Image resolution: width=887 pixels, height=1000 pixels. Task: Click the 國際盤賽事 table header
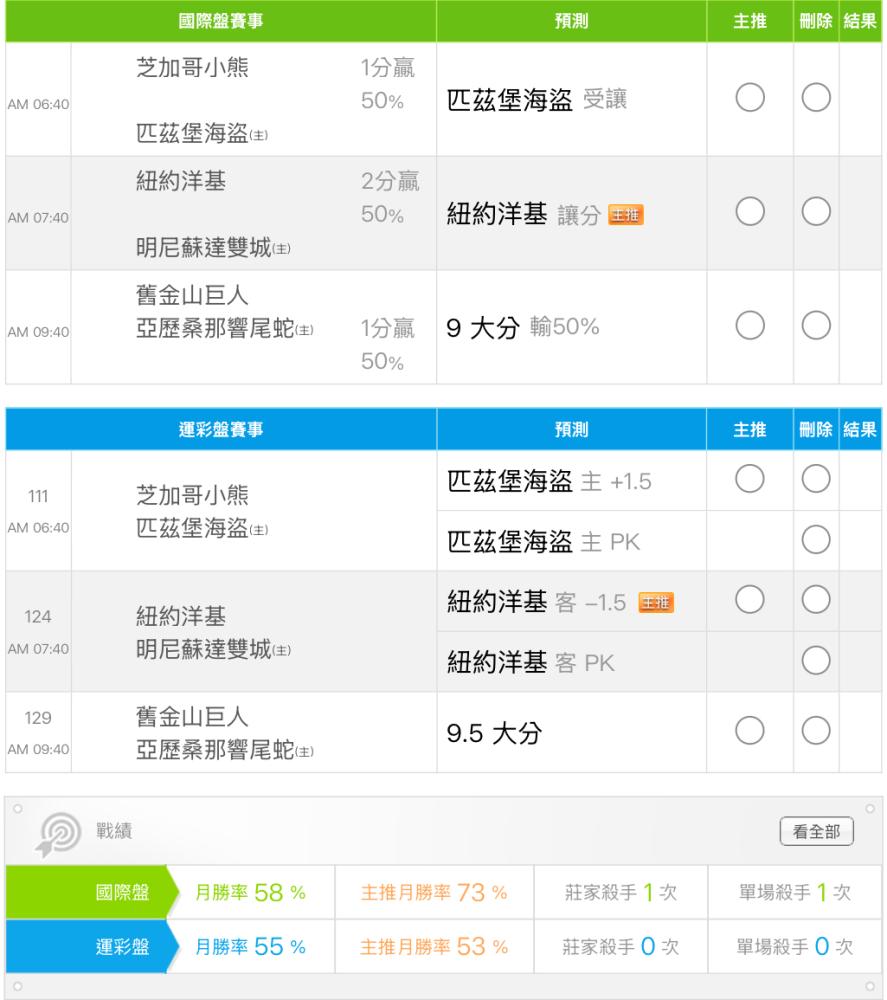tap(221, 21)
